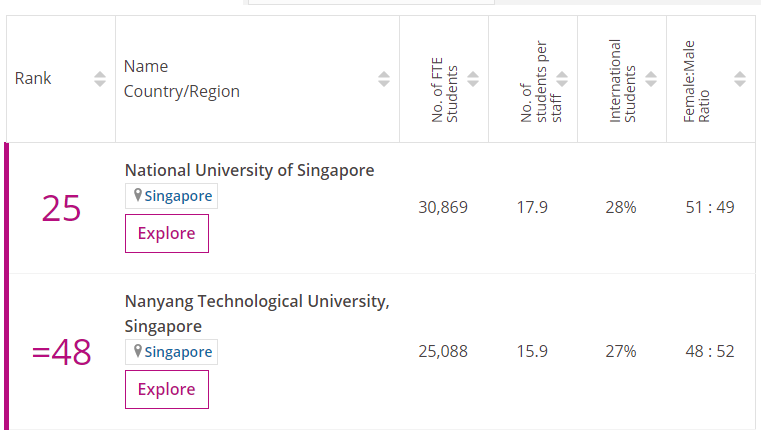Click the 30,869 FTE students cell
Screen dimensions: 761x441
pyautogui.click(x=443, y=208)
